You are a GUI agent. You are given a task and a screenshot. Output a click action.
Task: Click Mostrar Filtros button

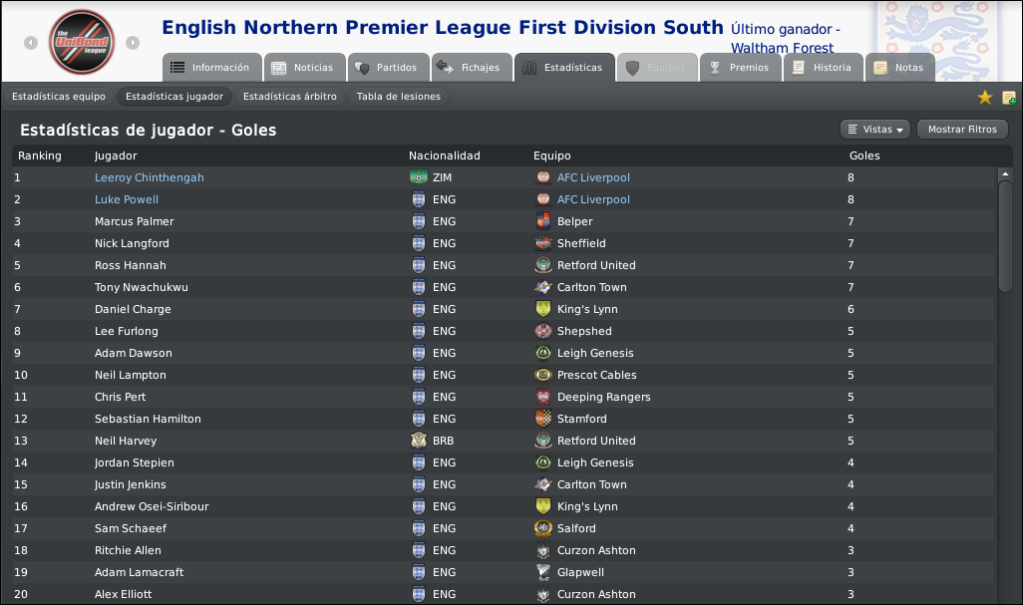962,129
